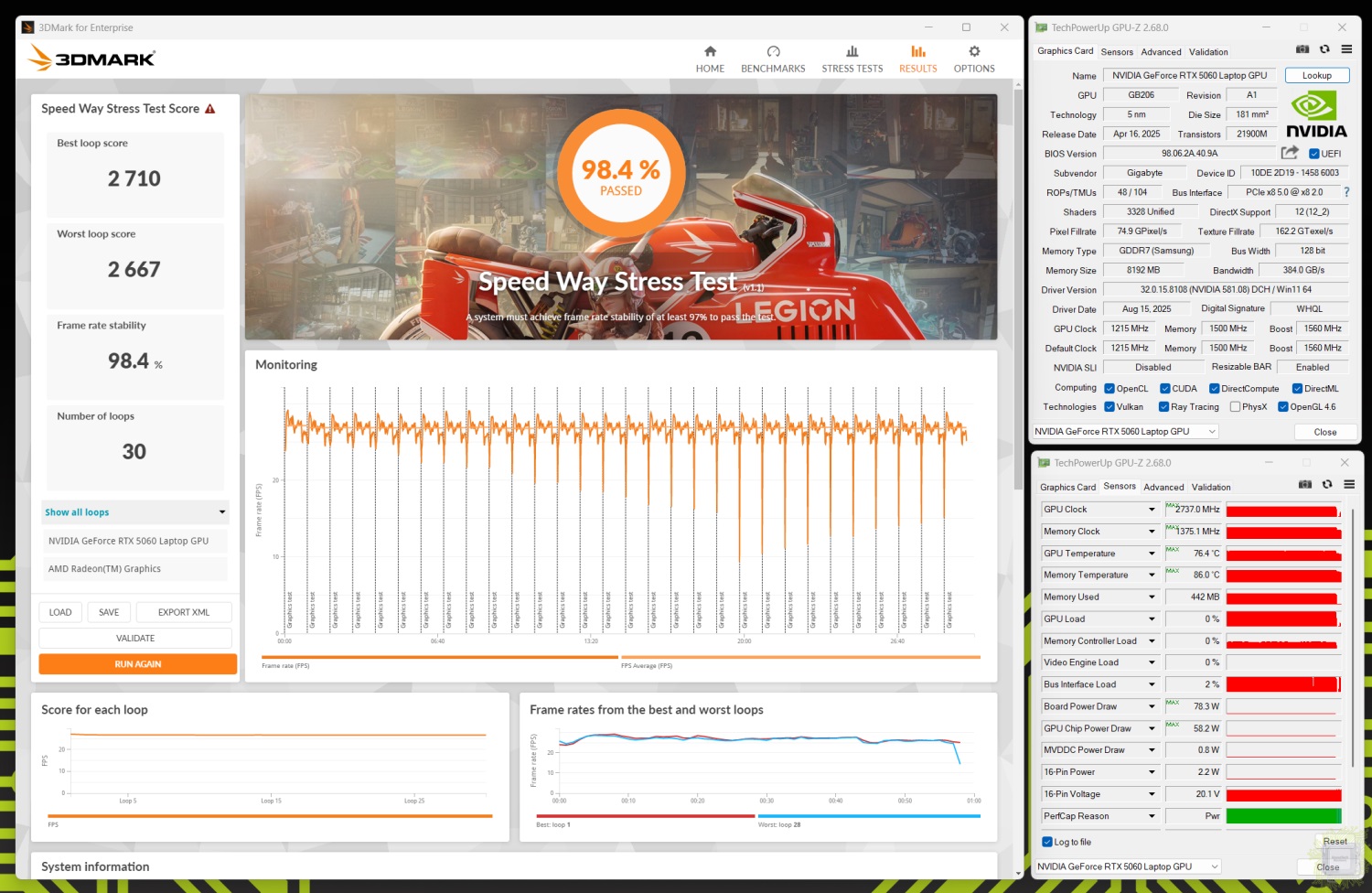Open the Stress Tests icon
The width and height of the screenshot is (1372, 893).
coord(852,51)
